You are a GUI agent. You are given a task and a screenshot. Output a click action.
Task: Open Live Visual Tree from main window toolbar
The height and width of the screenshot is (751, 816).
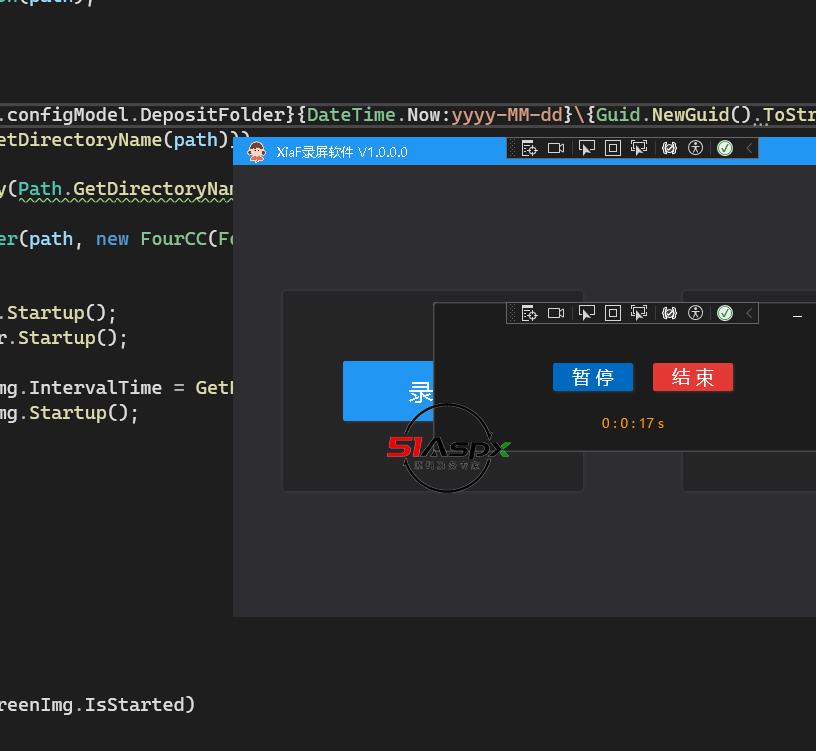[530, 148]
